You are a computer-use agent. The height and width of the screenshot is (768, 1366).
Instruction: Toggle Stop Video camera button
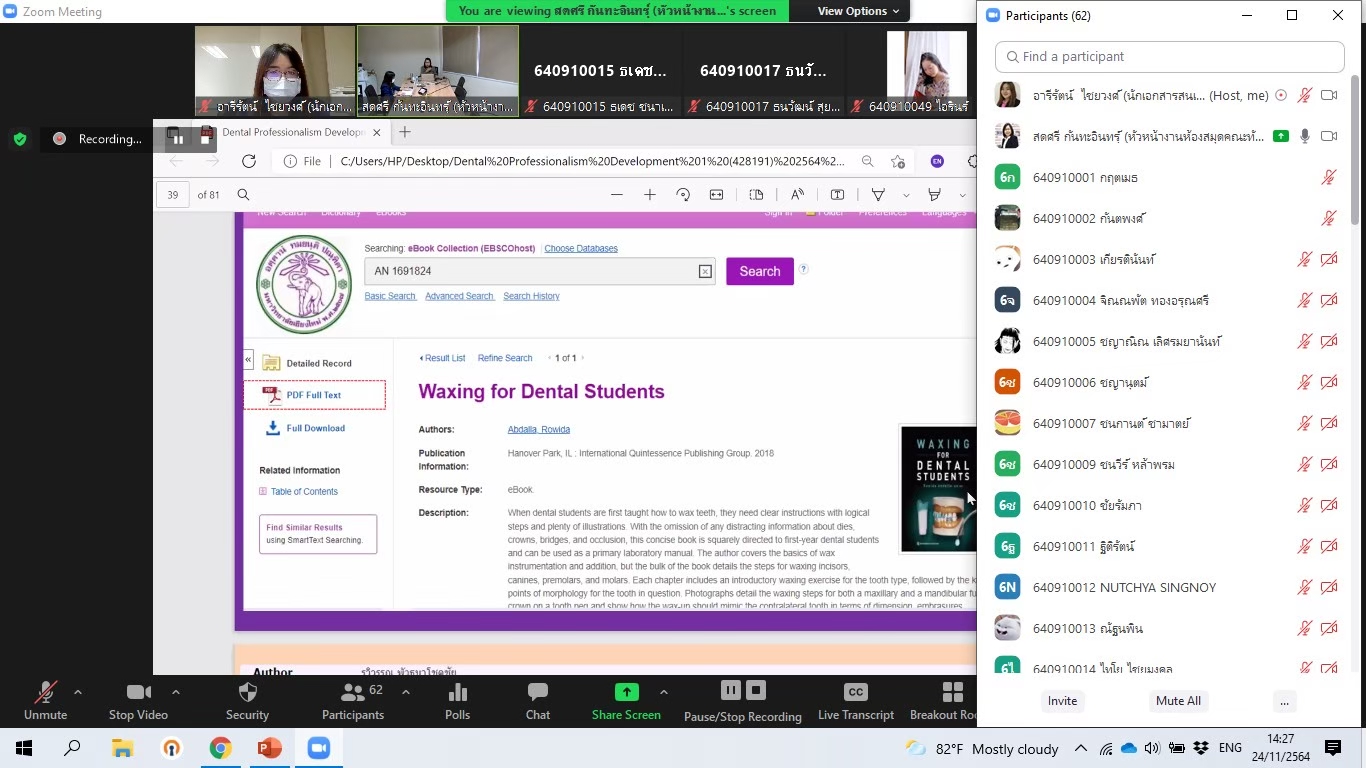(138, 693)
